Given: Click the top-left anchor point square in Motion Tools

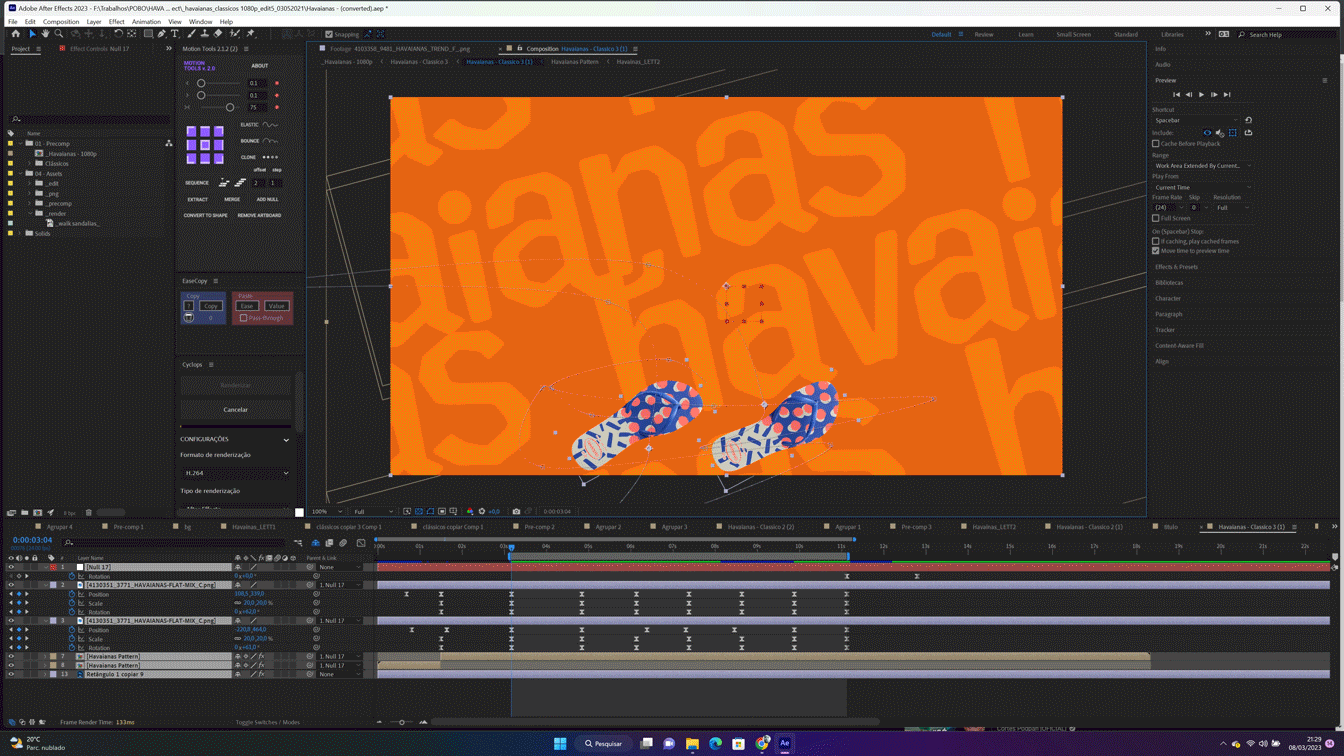Looking at the screenshot, I should [x=191, y=132].
